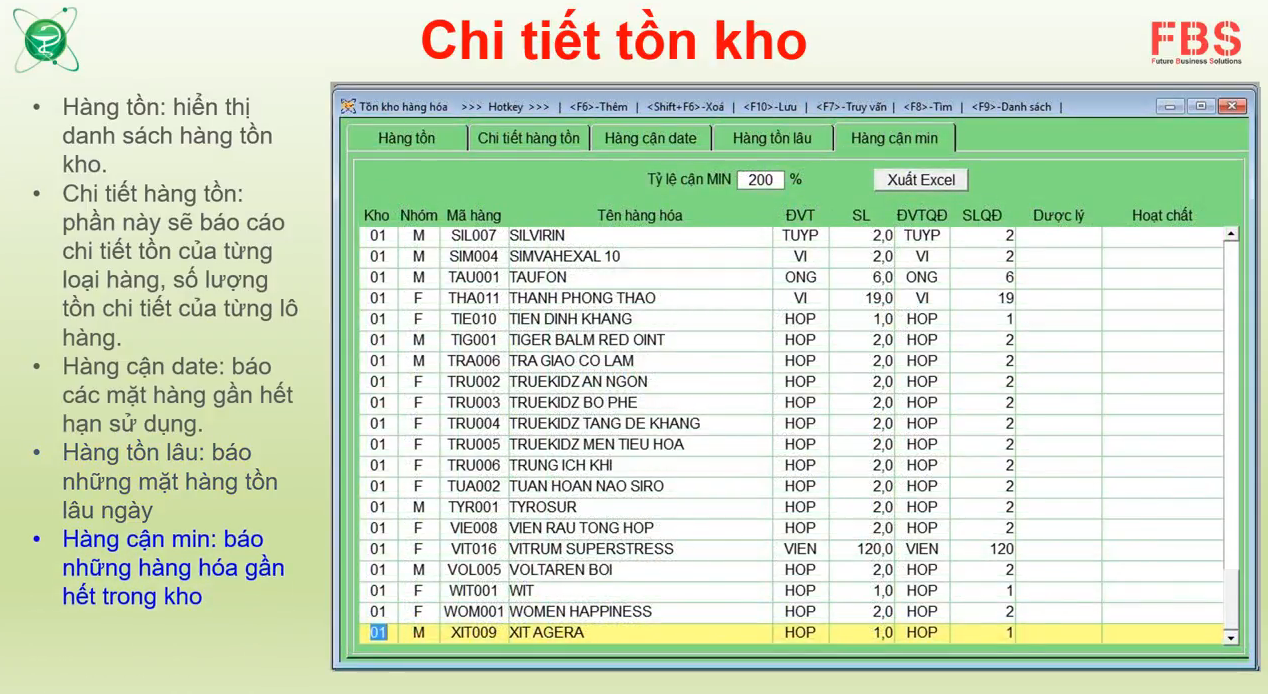Click the item code XIT009

(x=474, y=633)
